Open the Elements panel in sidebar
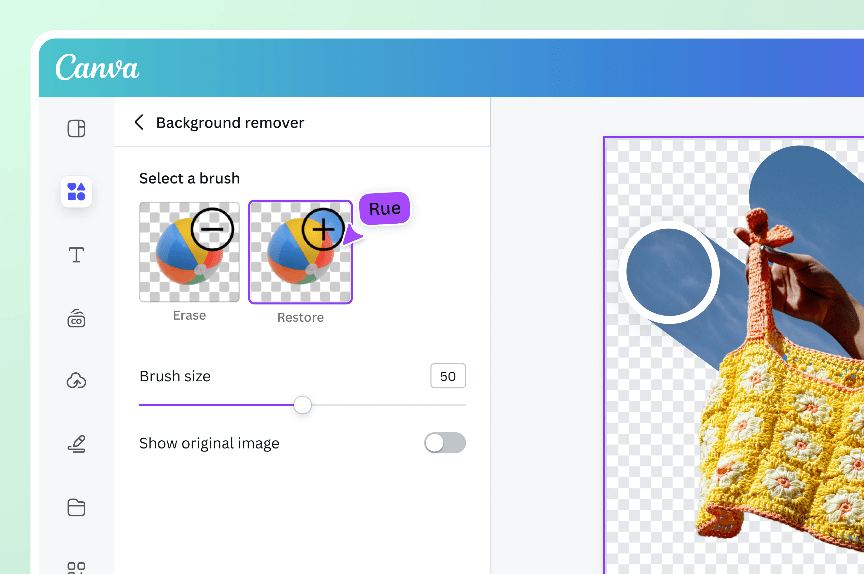The width and height of the screenshot is (864, 574). pos(76,191)
